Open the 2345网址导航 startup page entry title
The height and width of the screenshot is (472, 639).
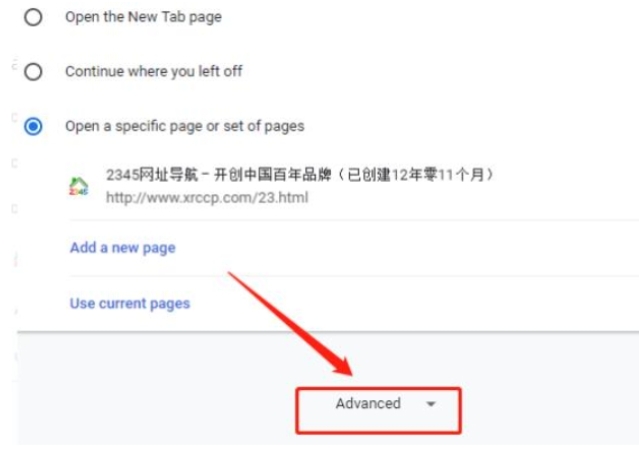300,175
